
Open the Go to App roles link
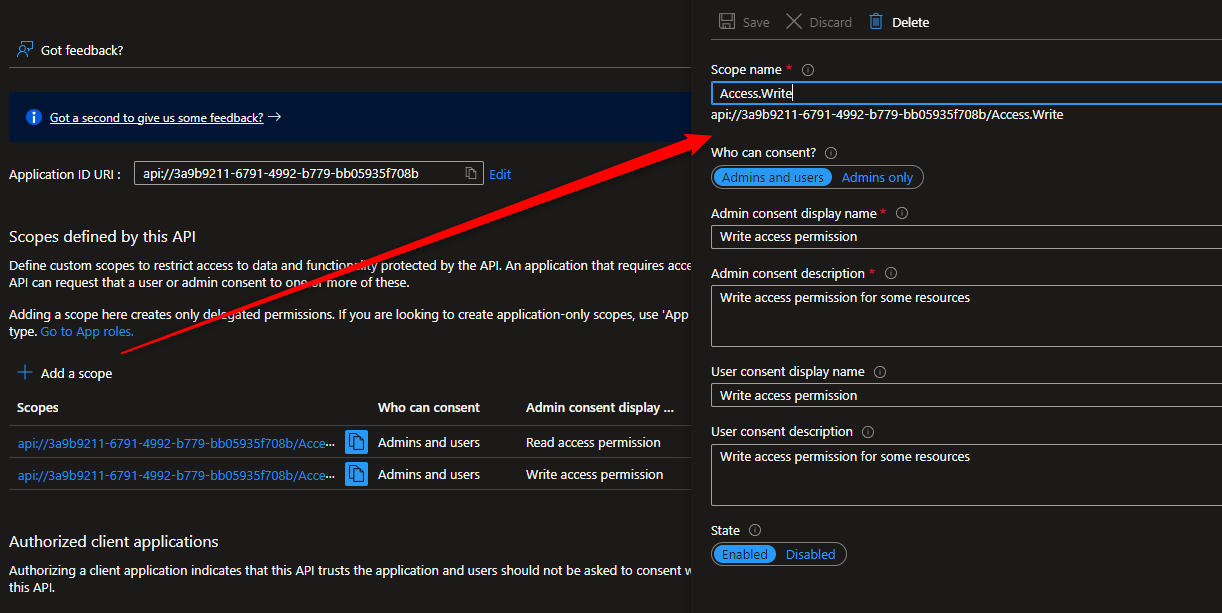point(87,331)
